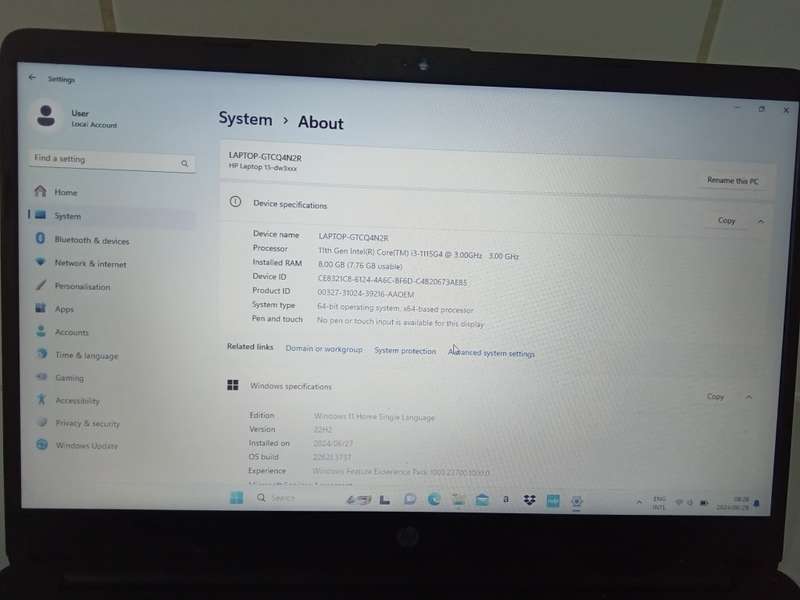Open the Chat icon on the taskbar
This screenshot has width=800, height=600.
[410, 499]
